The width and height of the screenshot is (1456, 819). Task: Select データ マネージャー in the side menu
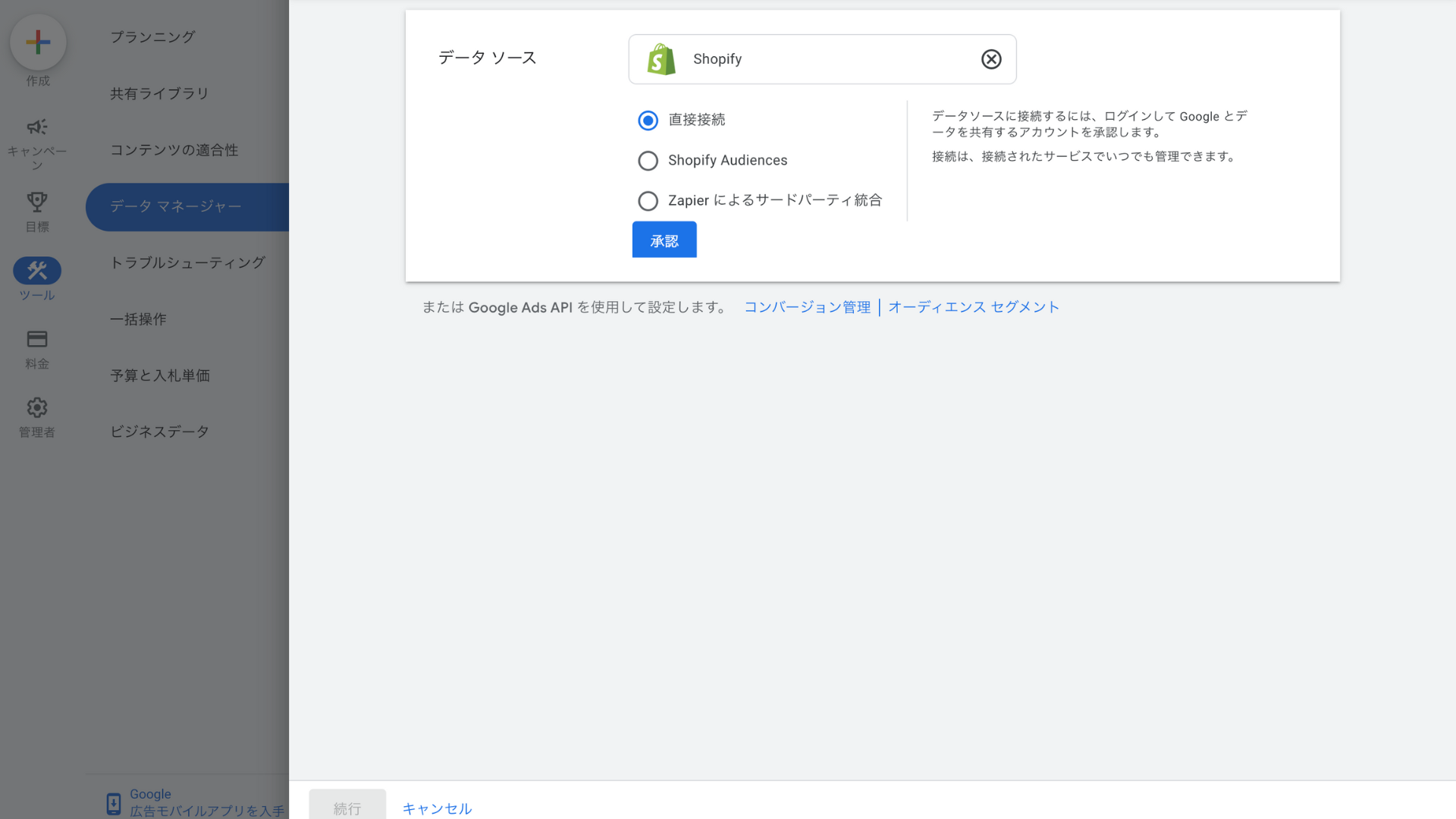(x=176, y=206)
